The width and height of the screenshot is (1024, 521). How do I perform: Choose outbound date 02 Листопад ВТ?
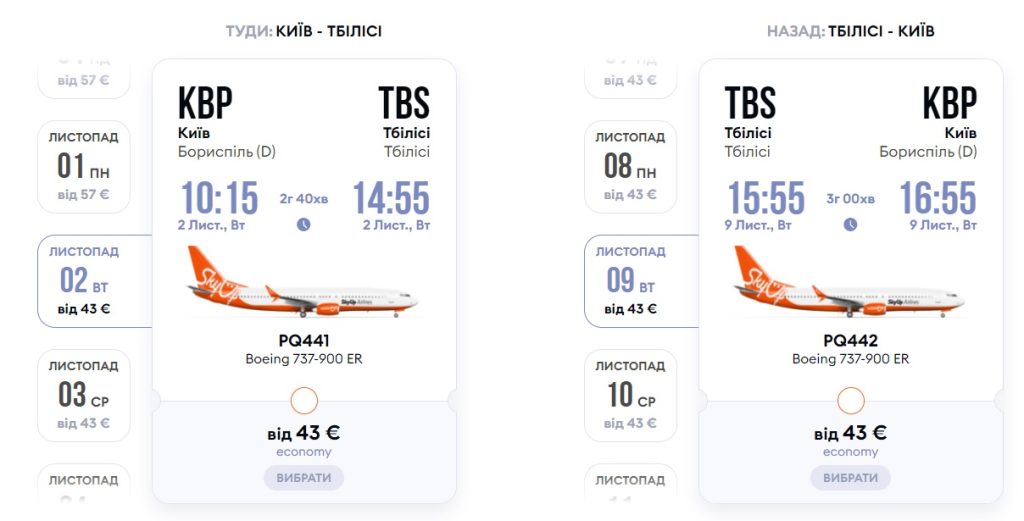86,281
